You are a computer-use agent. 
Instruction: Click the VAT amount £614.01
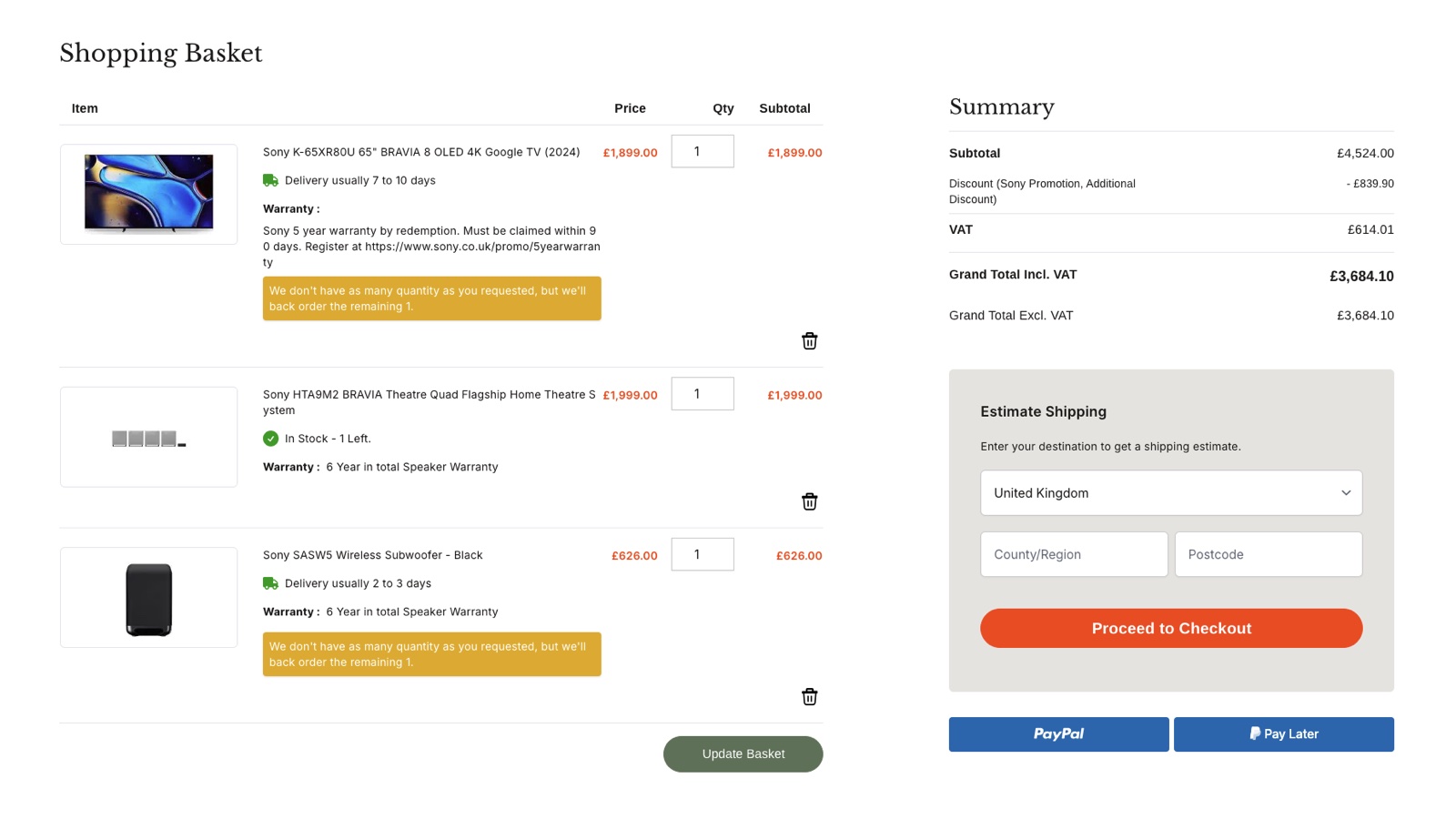click(1370, 230)
